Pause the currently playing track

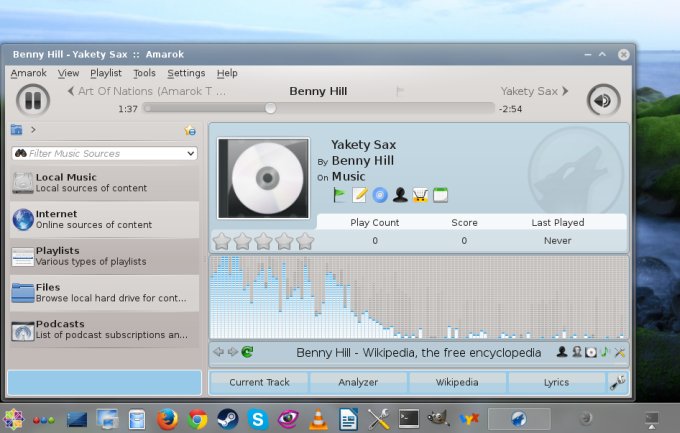[x=33, y=99]
